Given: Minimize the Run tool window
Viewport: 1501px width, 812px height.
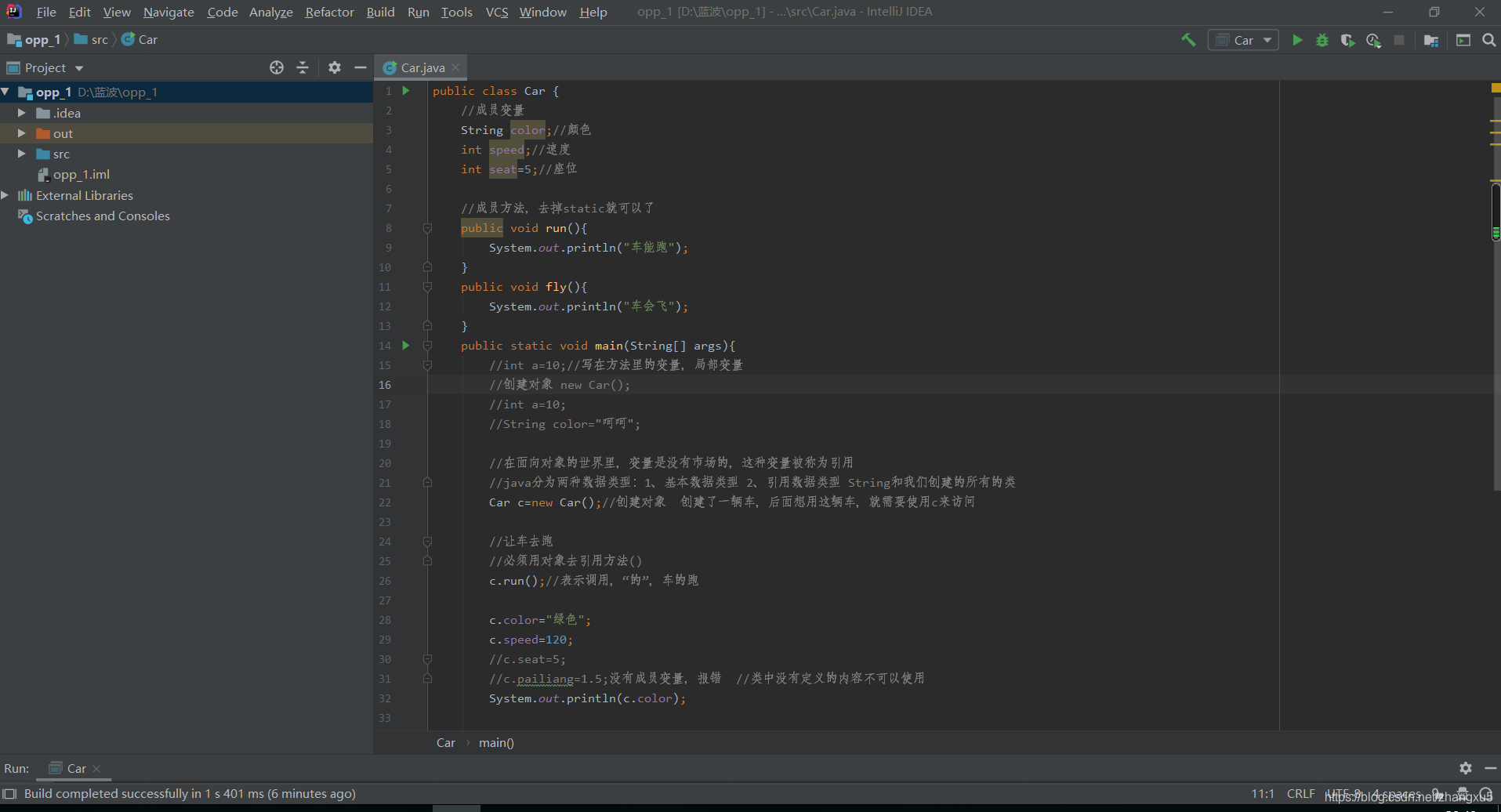Looking at the screenshot, I should pos(1491,768).
